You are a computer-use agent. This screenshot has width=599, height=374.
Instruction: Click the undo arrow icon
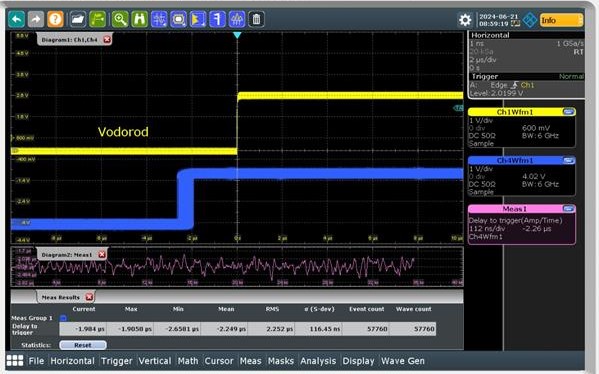pyautogui.click(x=16, y=19)
